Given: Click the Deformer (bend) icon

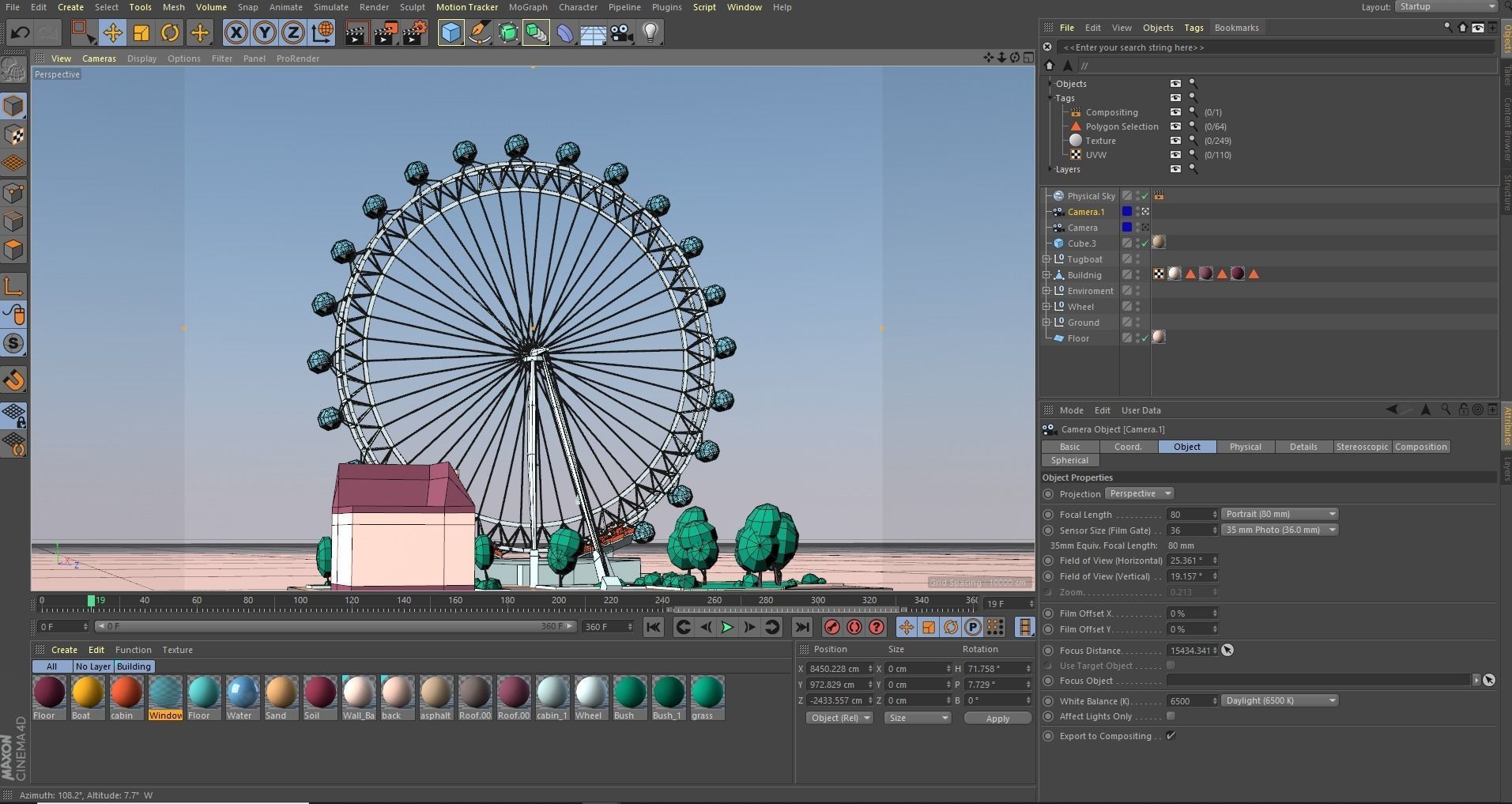Looking at the screenshot, I should (x=565, y=32).
